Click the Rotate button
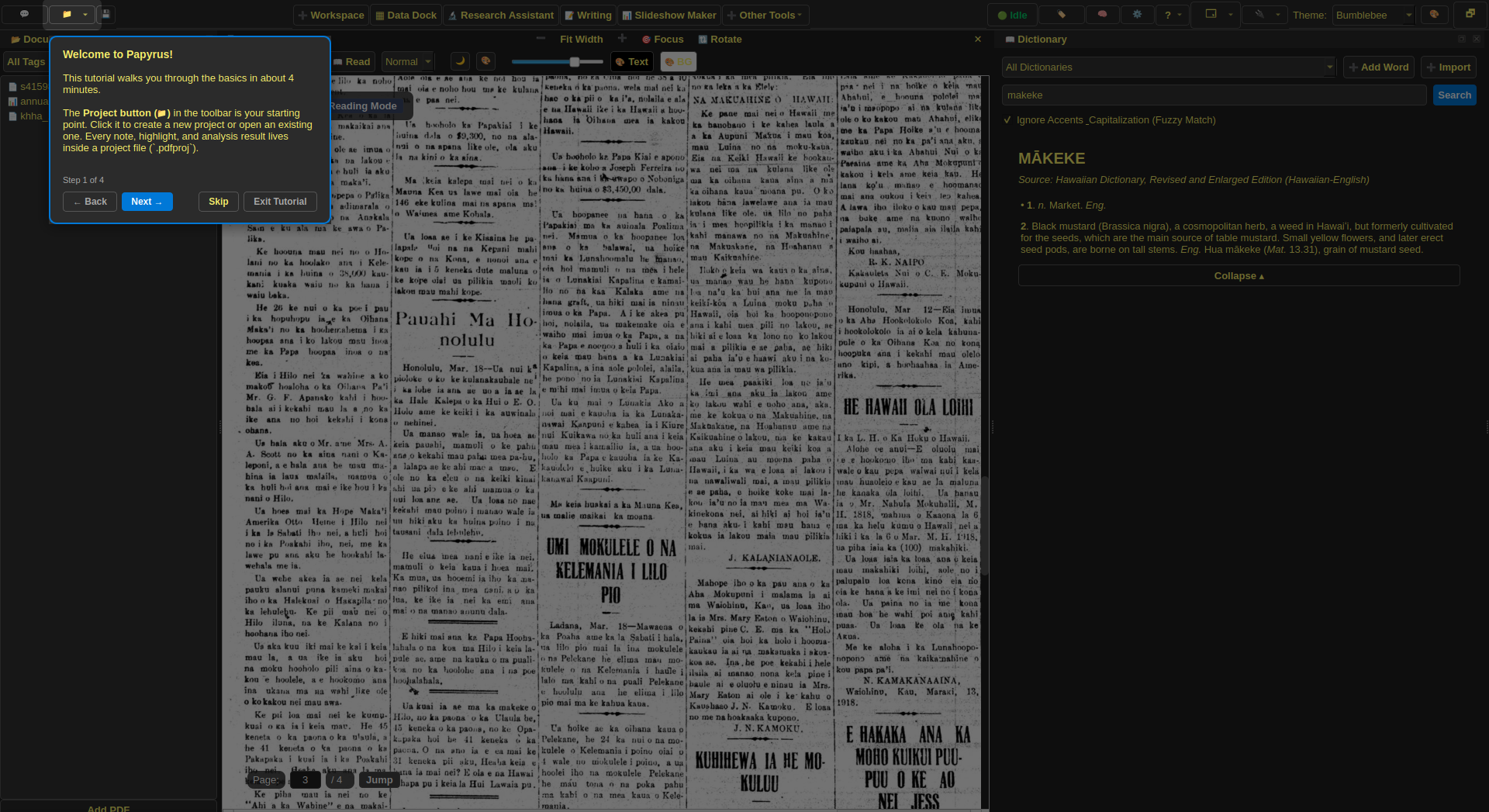The width and height of the screenshot is (1489, 812). coord(720,40)
